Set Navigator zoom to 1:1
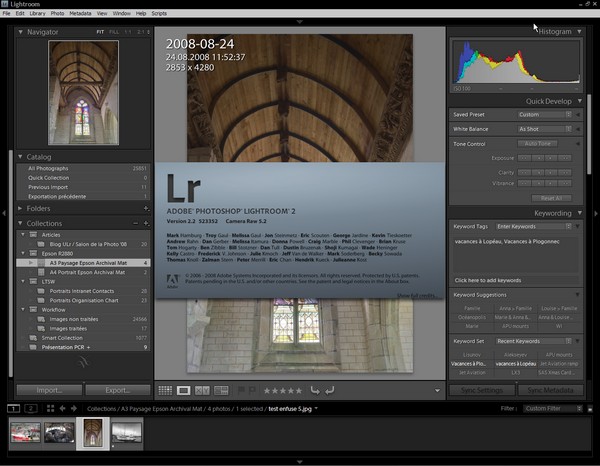 (128, 32)
